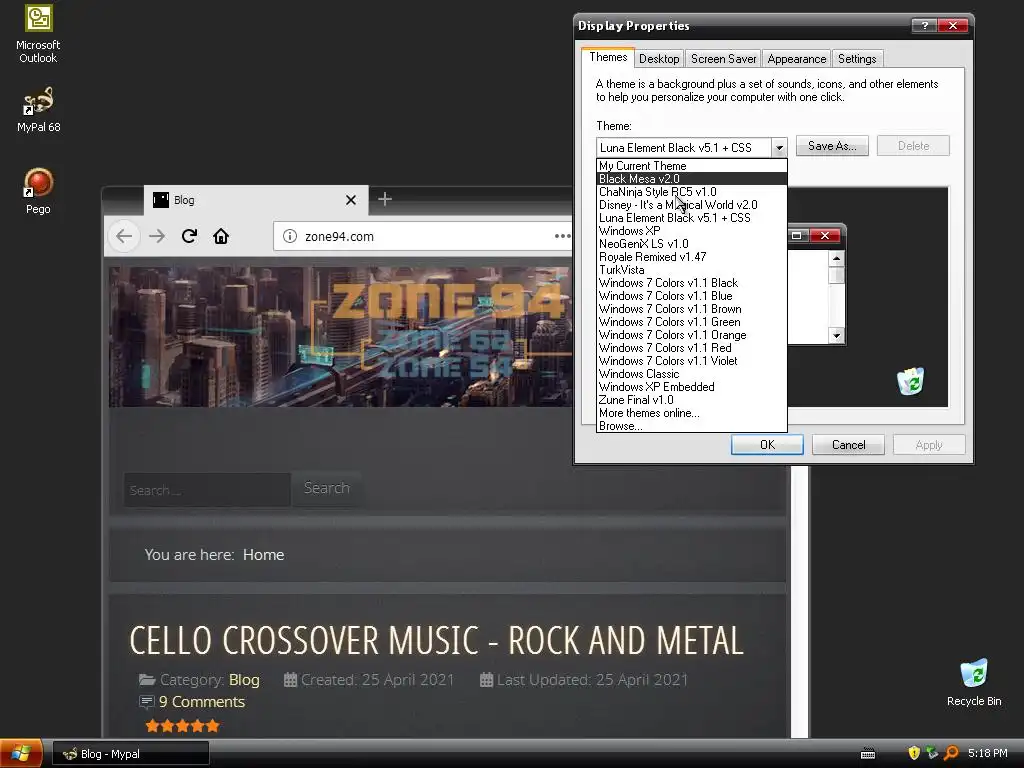Switch to the Themes tab
The width and height of the screenshot is (1024, 768).
tap(608, 57)
